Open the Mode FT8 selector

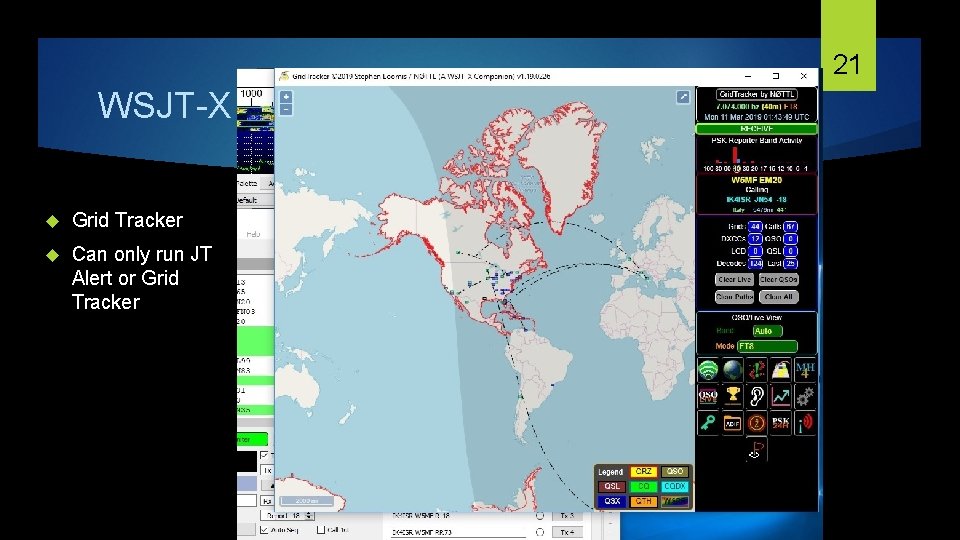[x=767, y=346]
